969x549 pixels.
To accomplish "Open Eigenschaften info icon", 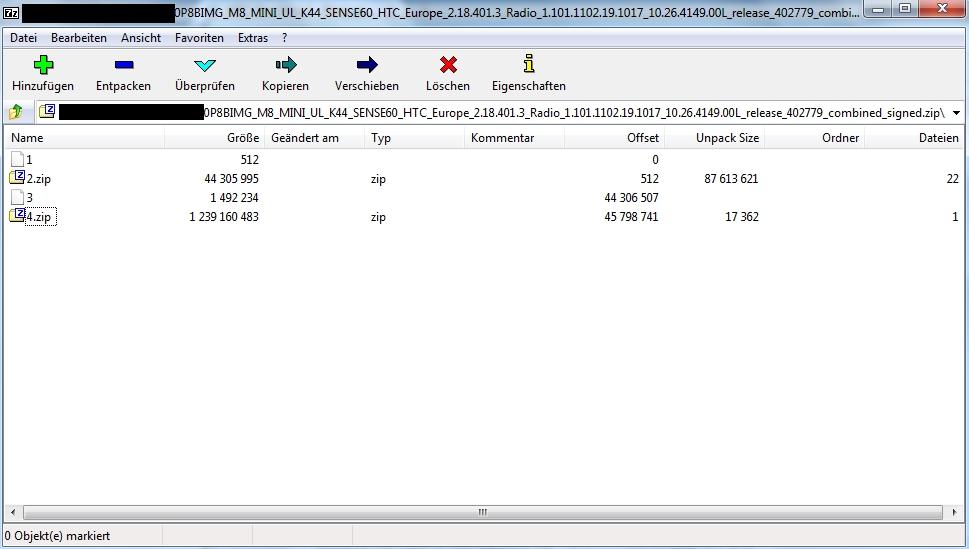I will pyautogui.click(x=529, y=65).
